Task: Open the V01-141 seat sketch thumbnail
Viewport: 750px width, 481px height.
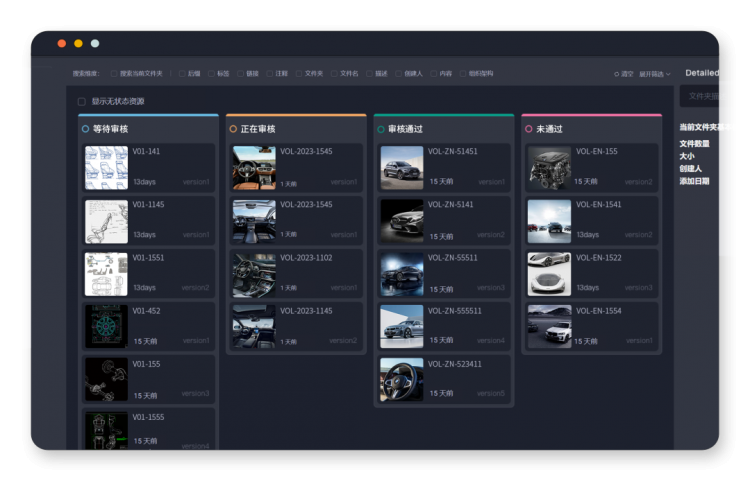Action: [x=106, y=168]
